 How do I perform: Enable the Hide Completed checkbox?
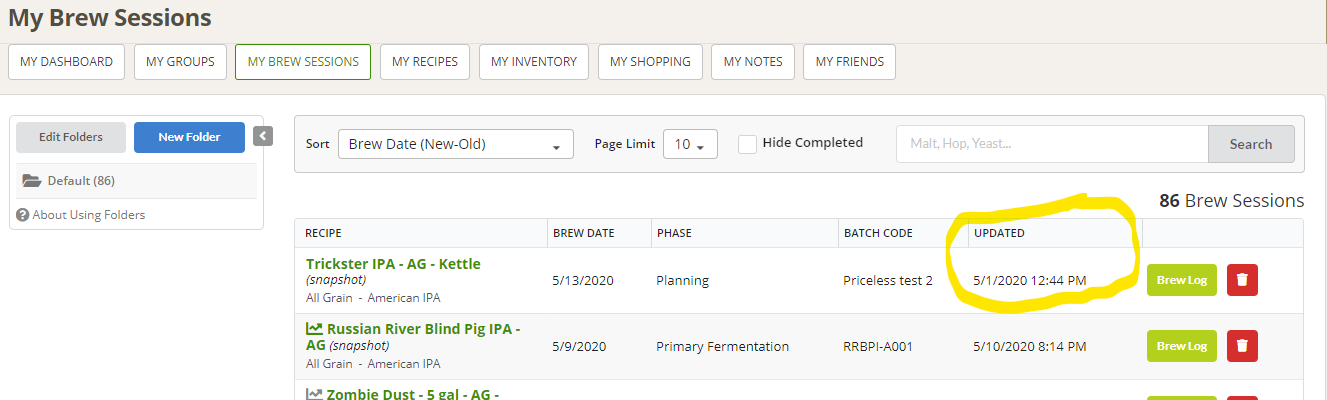(x=747, y=144)
